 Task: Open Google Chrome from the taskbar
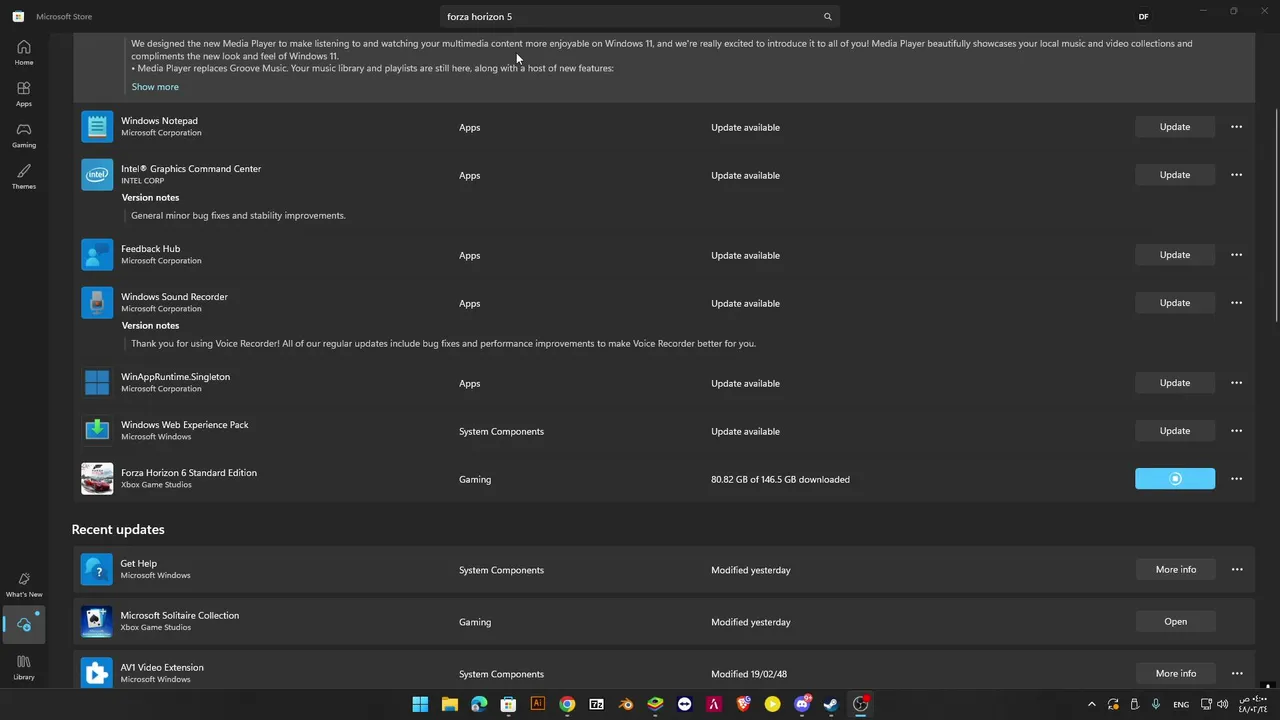[567, 704]
